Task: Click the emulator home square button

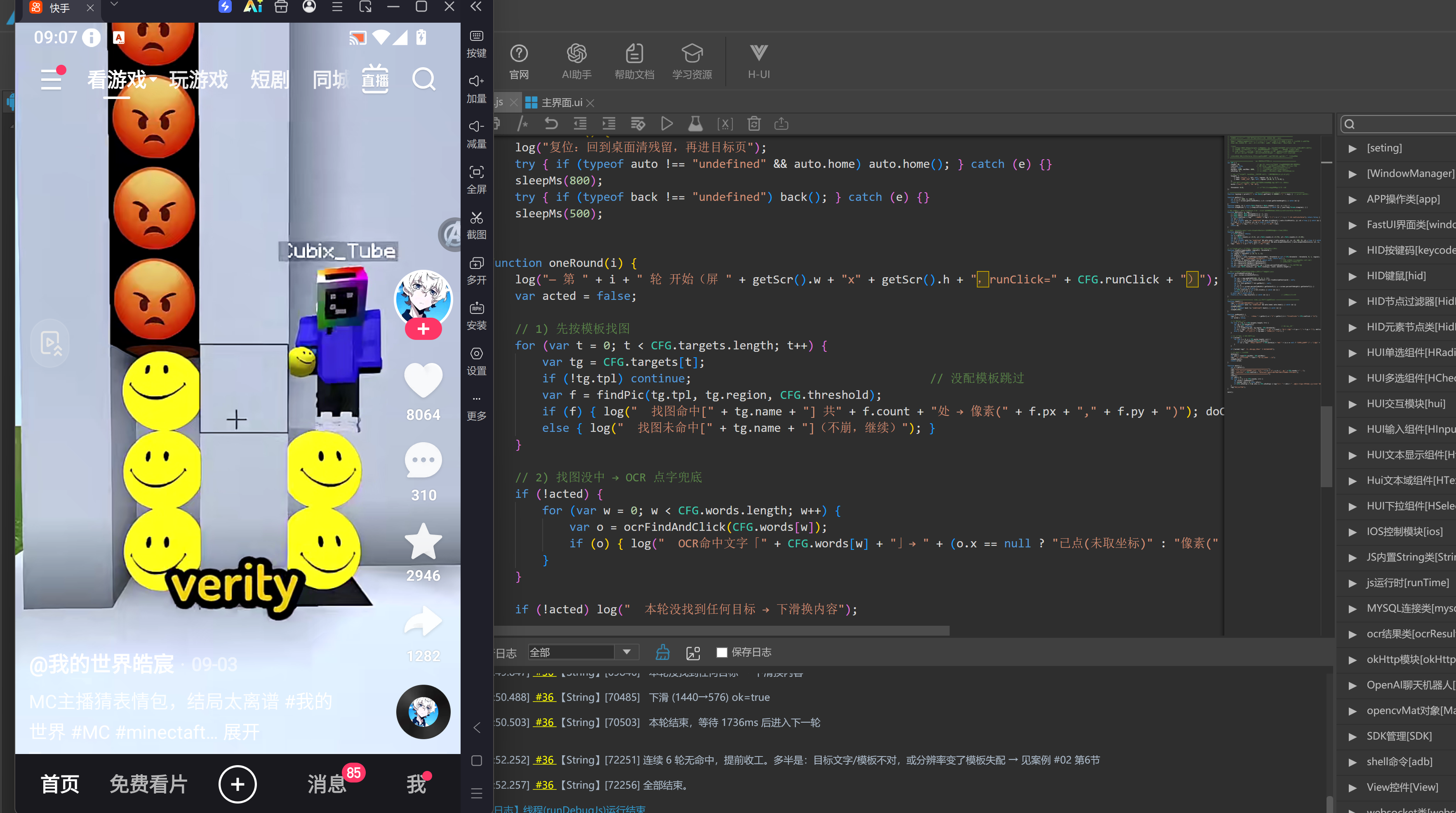Action: tap(477, 761)
